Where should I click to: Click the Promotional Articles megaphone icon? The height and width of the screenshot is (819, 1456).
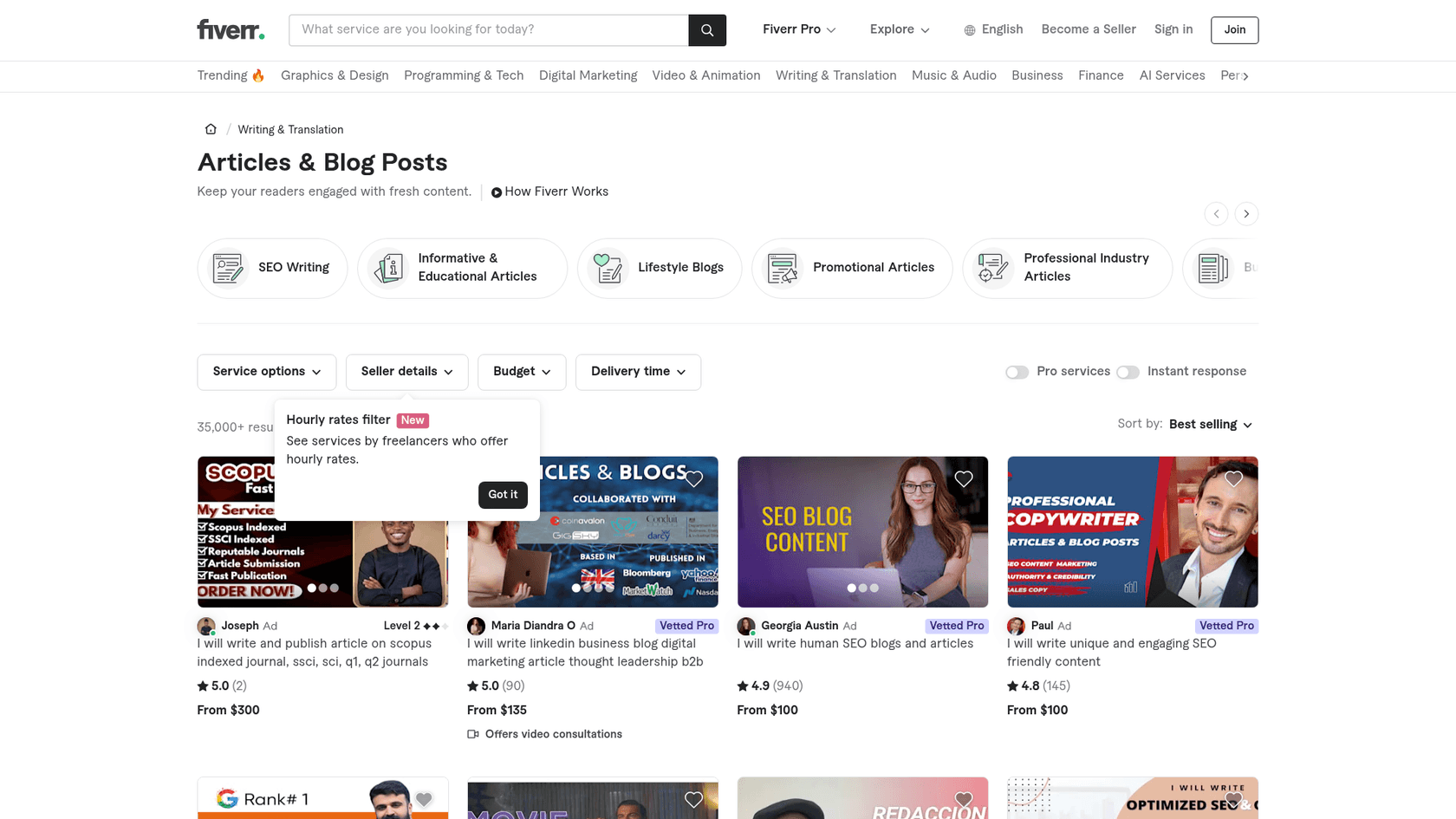[782, 268]
